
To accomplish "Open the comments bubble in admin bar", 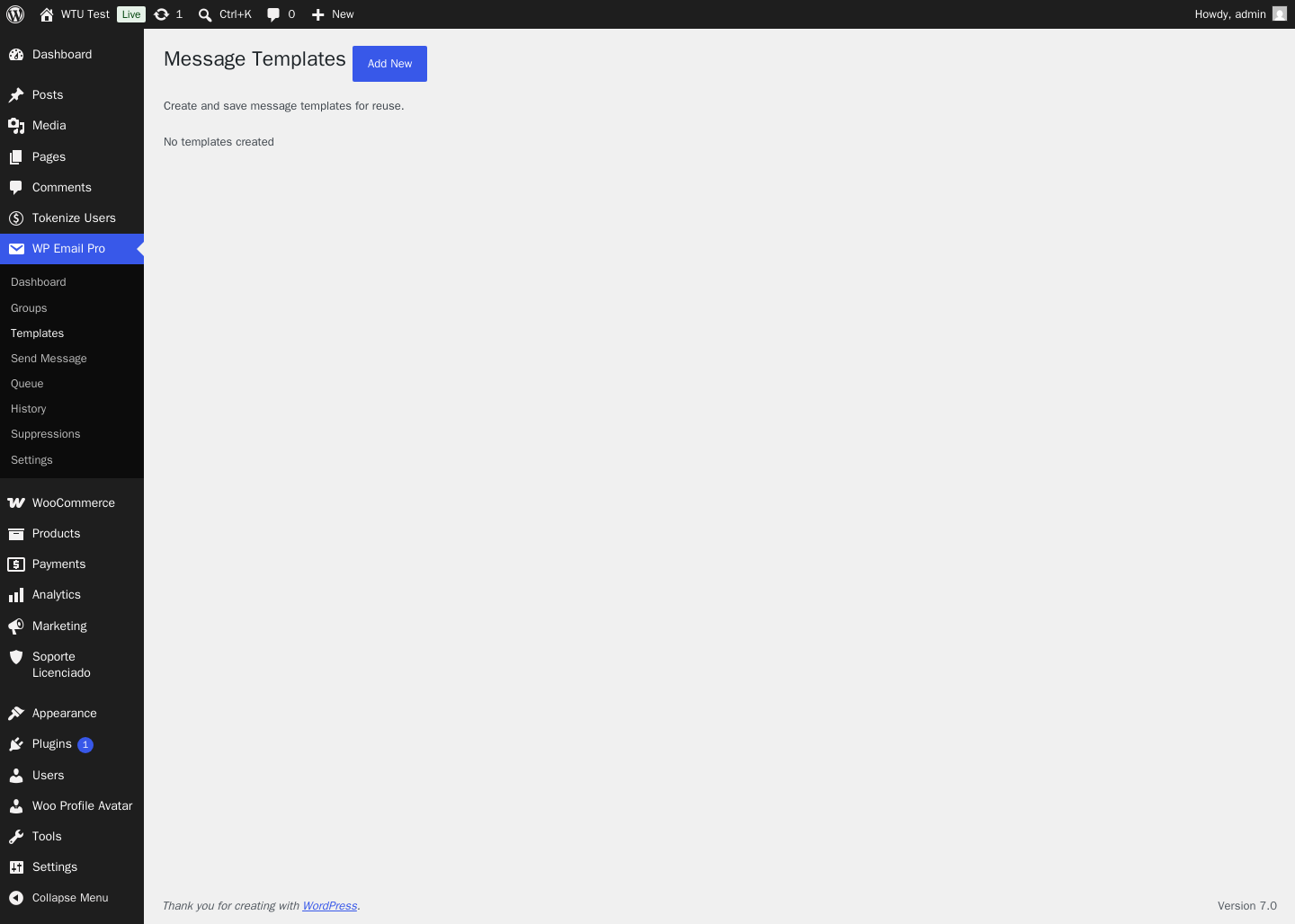I will click(x=273, y=14).
